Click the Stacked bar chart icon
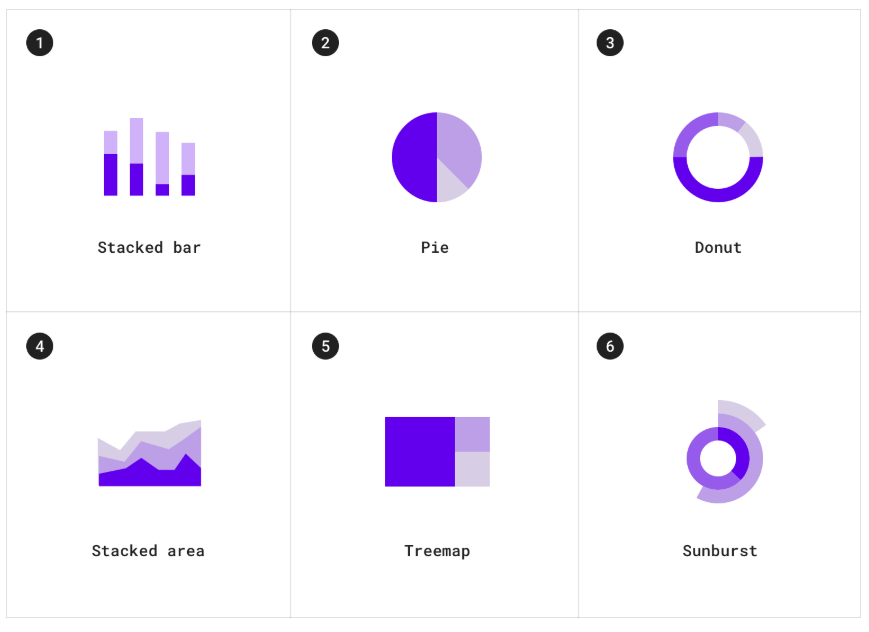The width and height of the screenshot is (869, 632). pos(149,157)
